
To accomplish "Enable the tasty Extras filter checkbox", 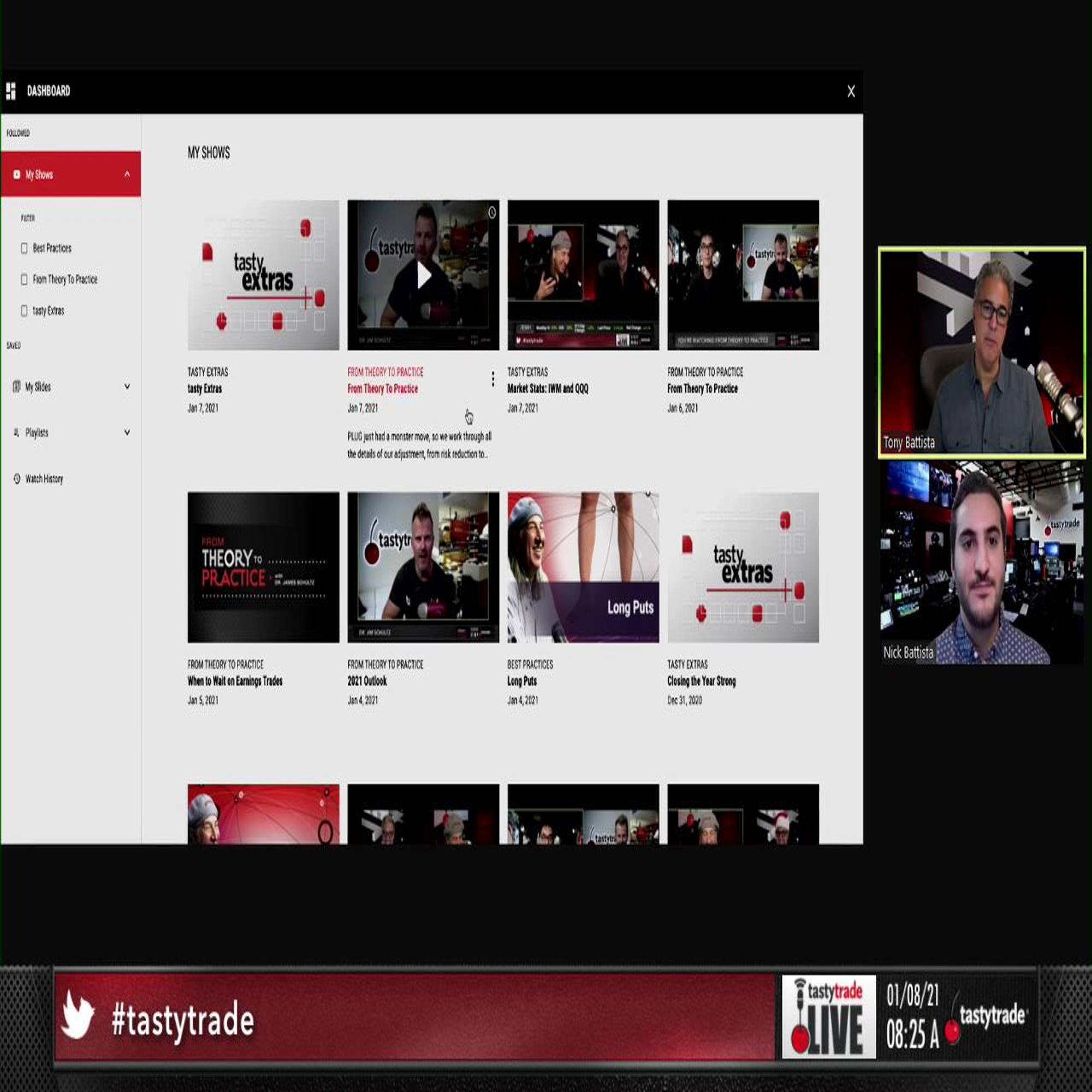I will [25, 311].
